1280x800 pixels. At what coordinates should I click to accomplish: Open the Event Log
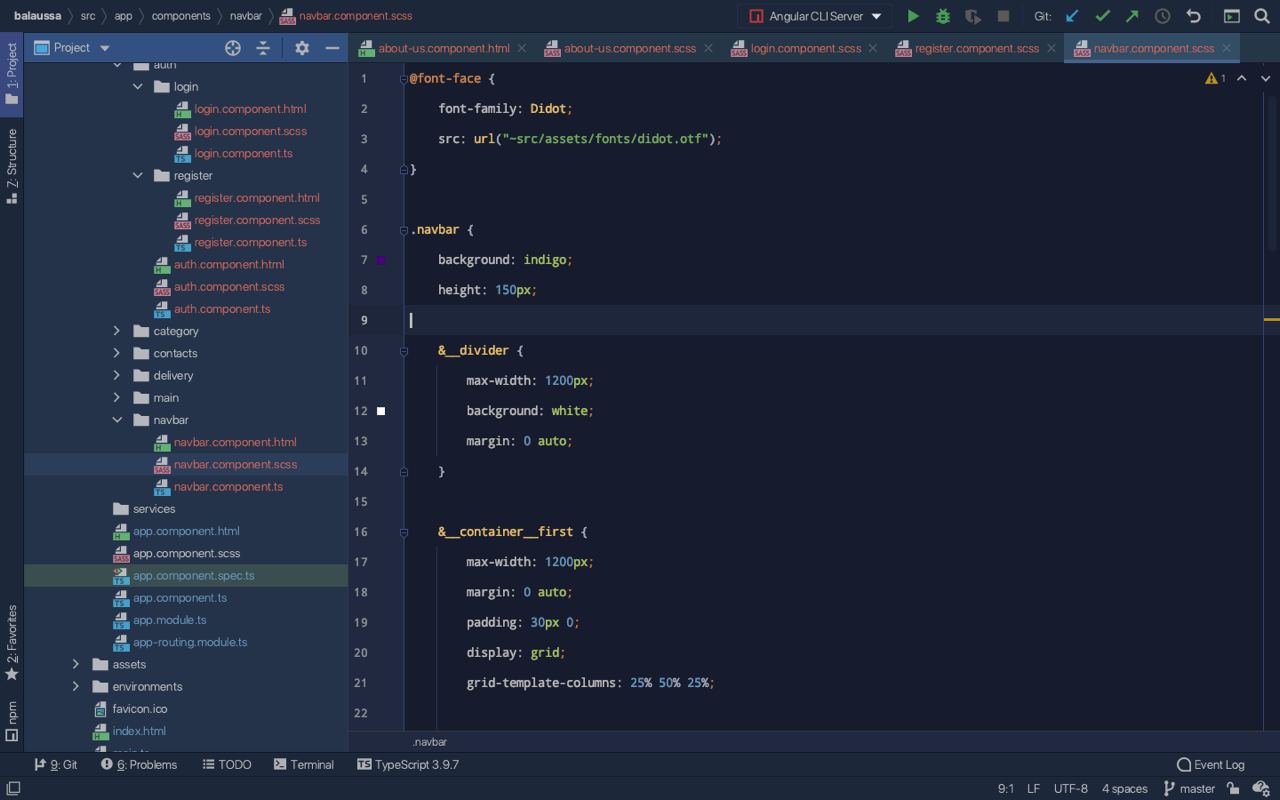1211,765
